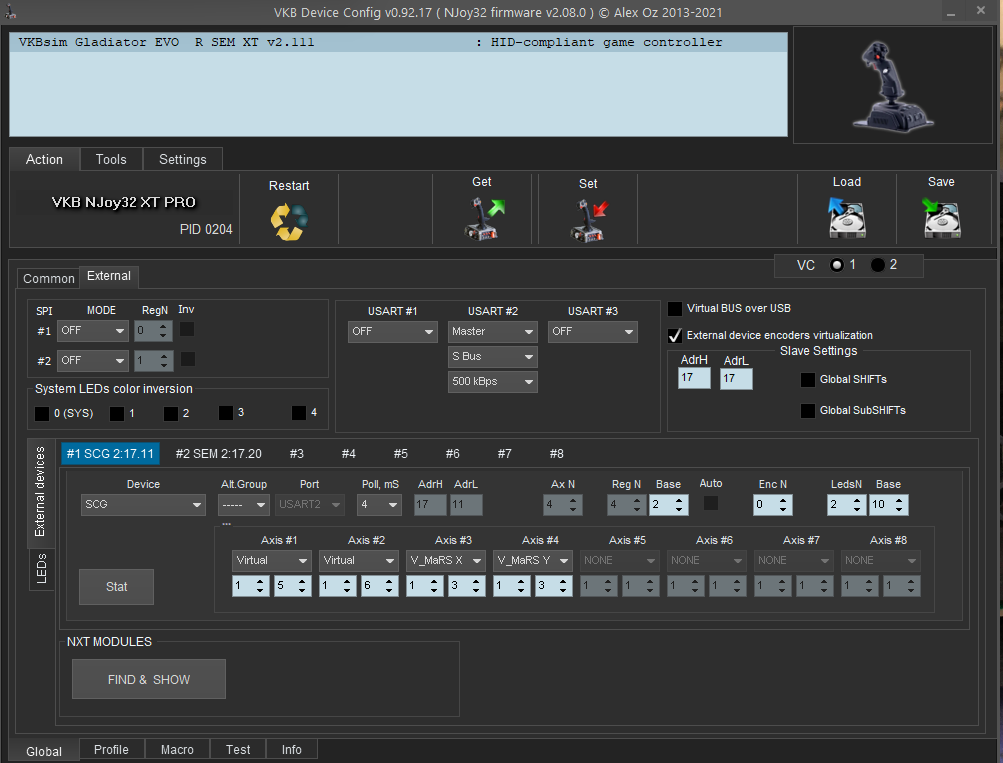Select device tab #3
This screenshot has height=763, width=1003.
point(296,453)
